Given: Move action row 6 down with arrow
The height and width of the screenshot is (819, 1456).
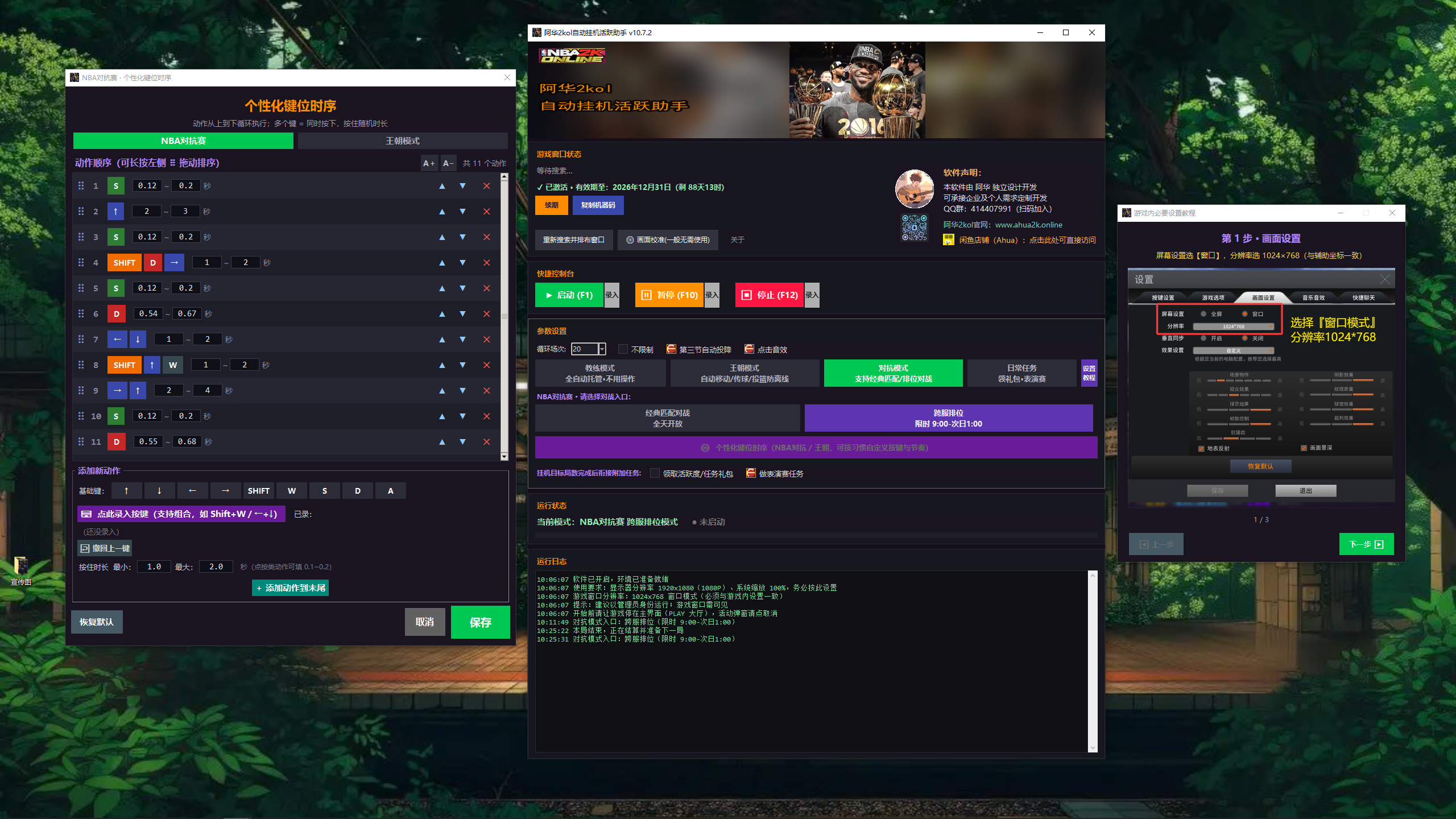Looking at the screenshot, I should [x=462, y=314].
